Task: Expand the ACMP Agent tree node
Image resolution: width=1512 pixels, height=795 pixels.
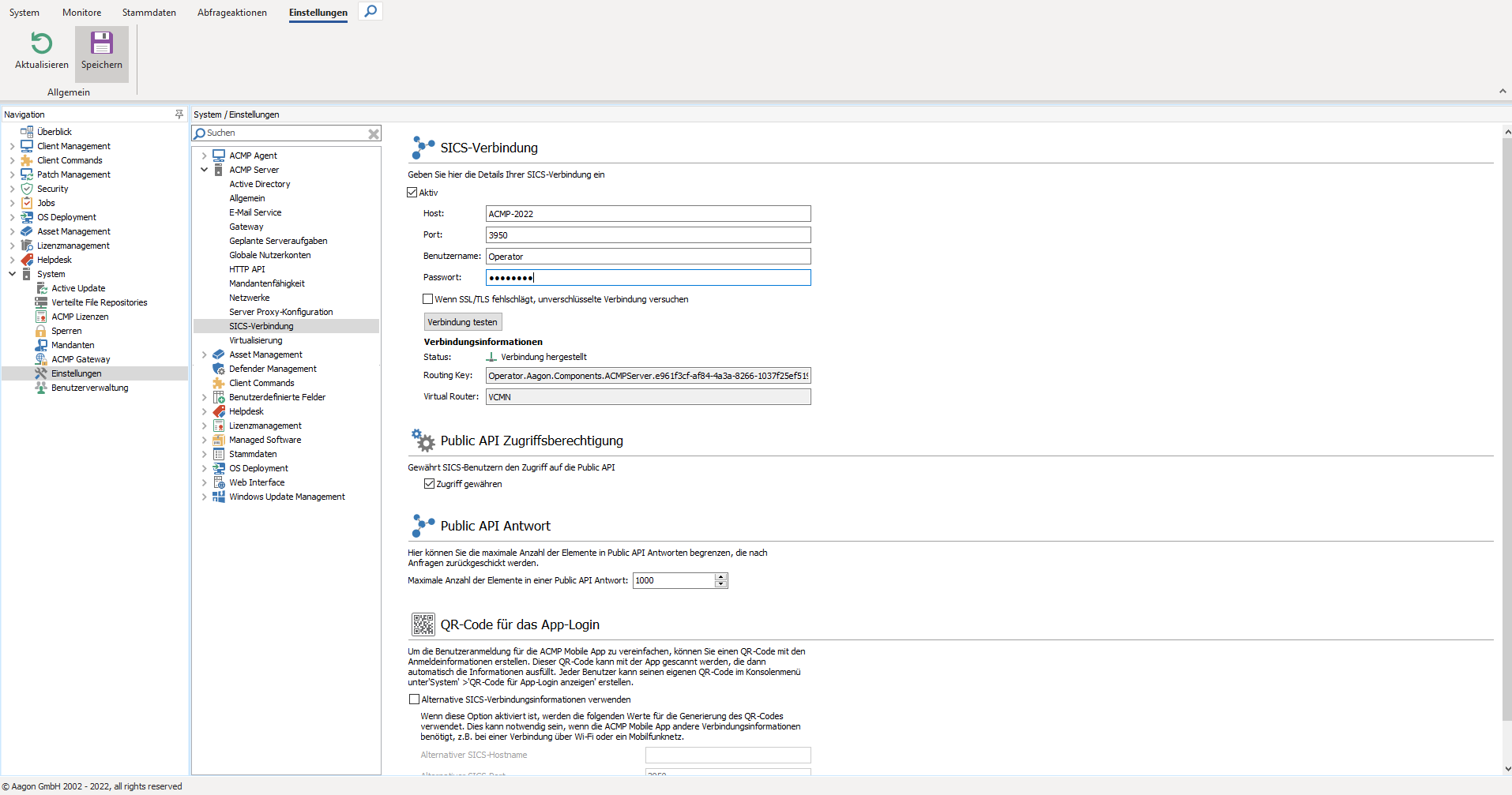Action: point(205,156)
